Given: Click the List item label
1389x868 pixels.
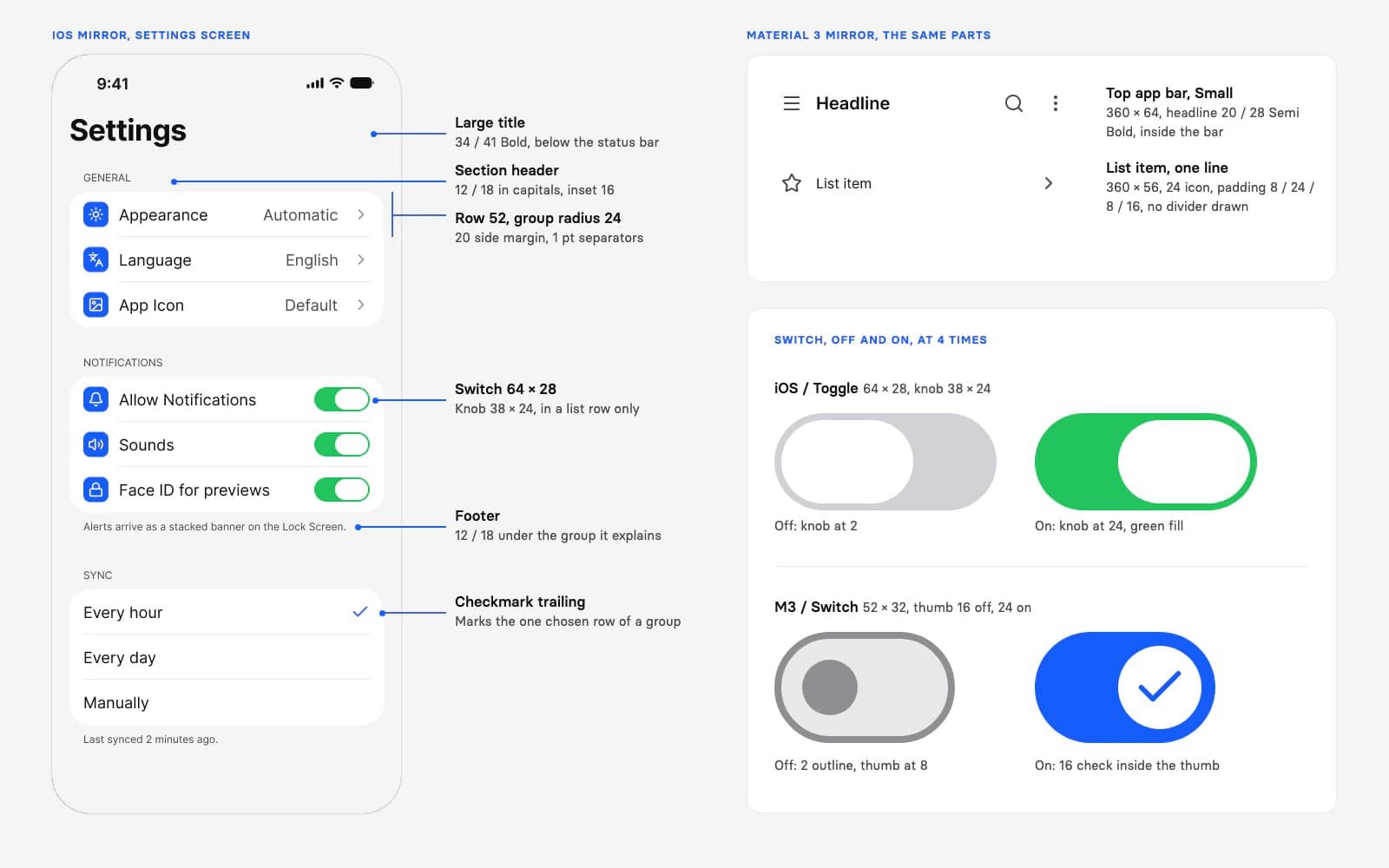Looking at the screenshot, I should coord(844,183).
